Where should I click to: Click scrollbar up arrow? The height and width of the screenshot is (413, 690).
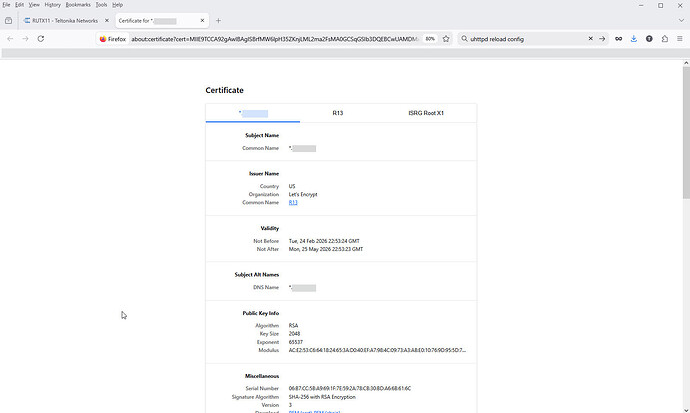click(686, 63)
